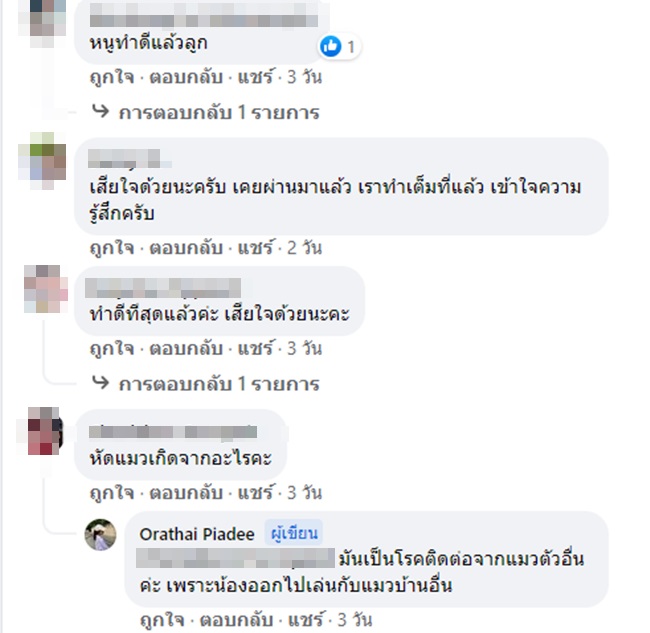Like the ทำดีที่สุดแล้วค่ะ comment
Screen dimensions: 650x633
click(x=112, y=348)
